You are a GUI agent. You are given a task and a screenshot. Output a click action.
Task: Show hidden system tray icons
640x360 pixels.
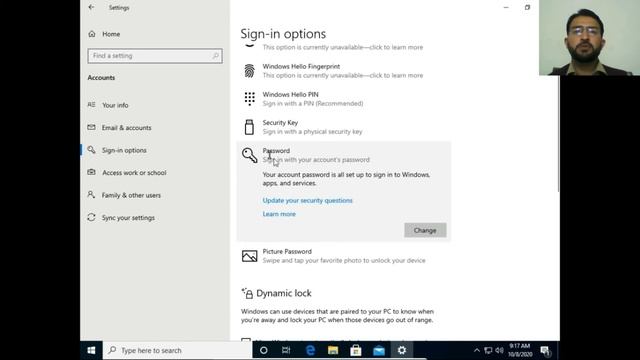pos(476,350)
